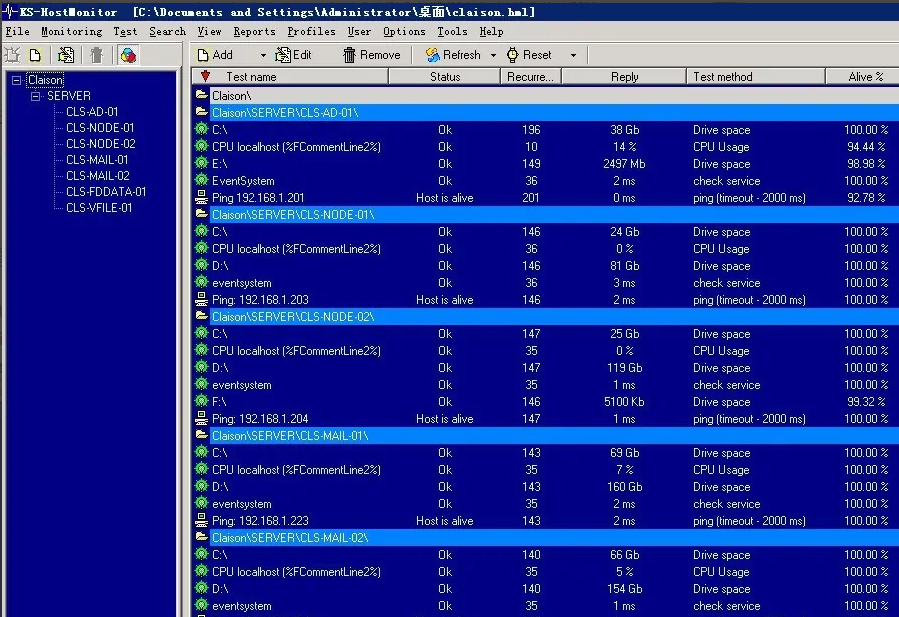Open the Profiles menu
Screen dimensions: 899x617
click(x=311, y=32)
